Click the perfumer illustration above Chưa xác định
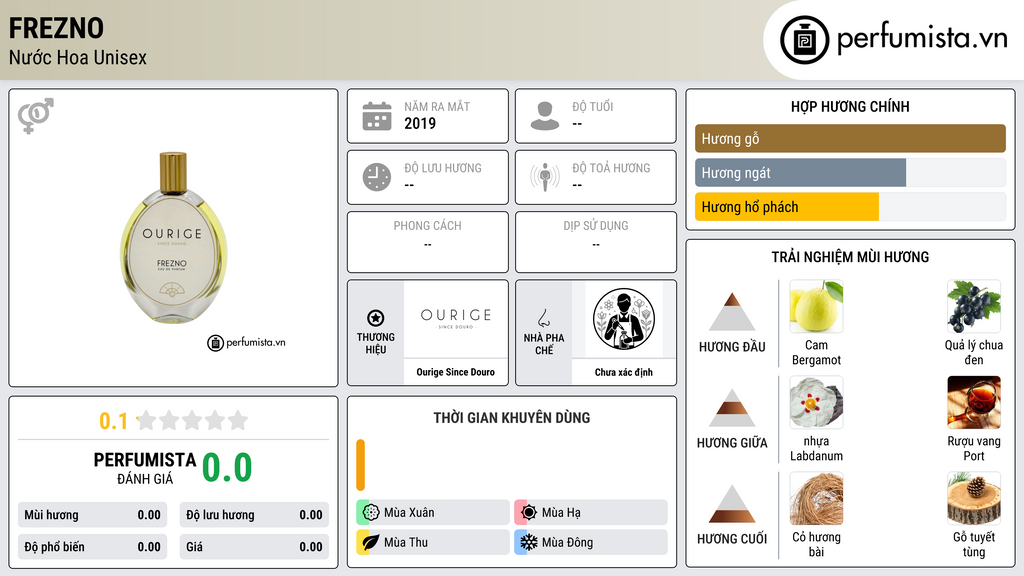 (624, 319)
